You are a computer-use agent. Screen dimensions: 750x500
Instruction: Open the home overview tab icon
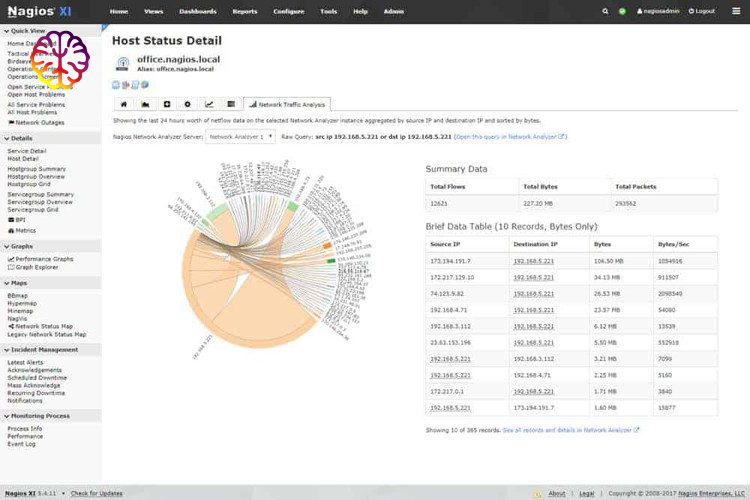click(x=123, y=104)
